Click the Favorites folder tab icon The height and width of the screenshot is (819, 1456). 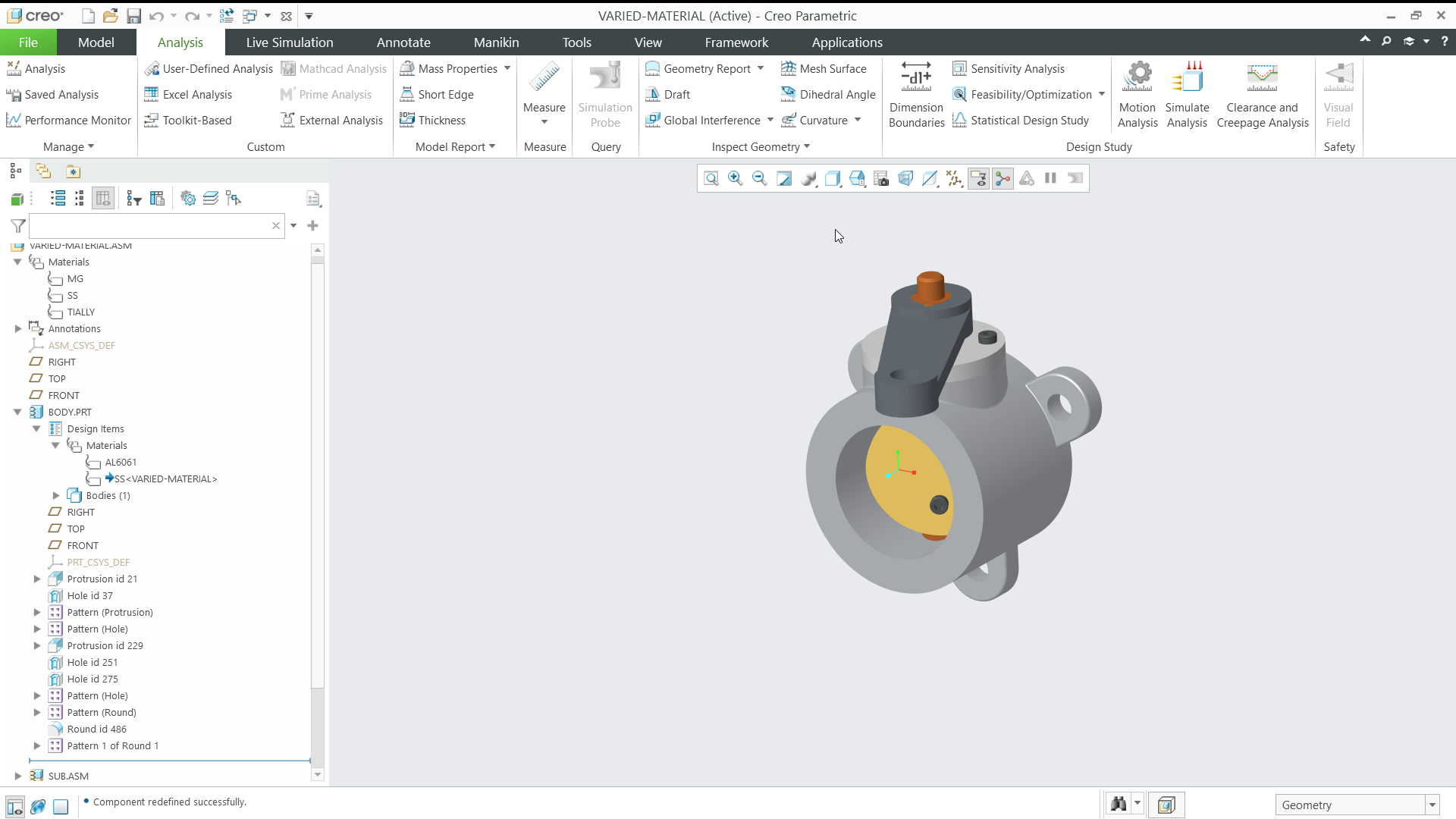click(73, 171)
